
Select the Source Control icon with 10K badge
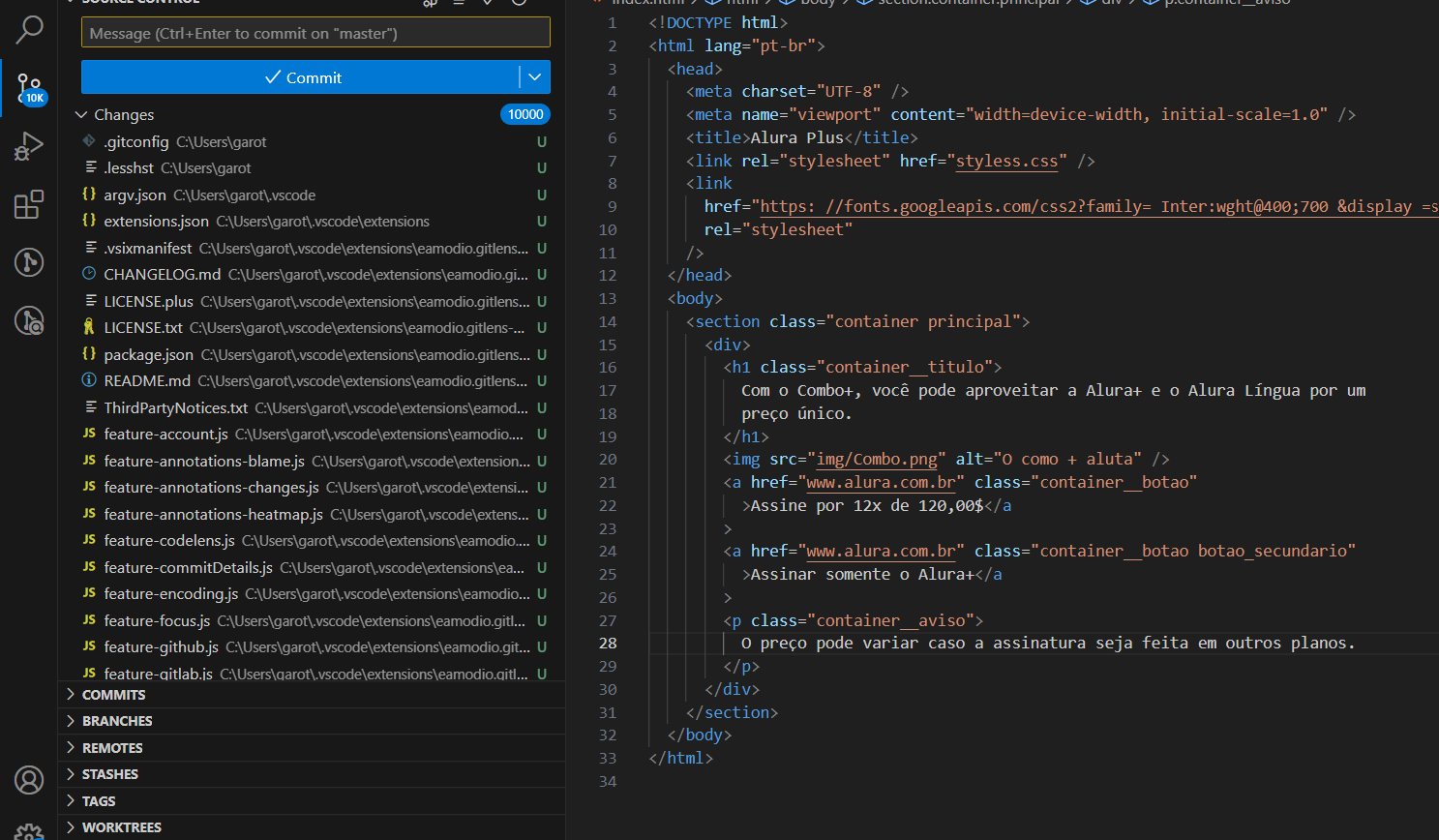pos(29,88)
